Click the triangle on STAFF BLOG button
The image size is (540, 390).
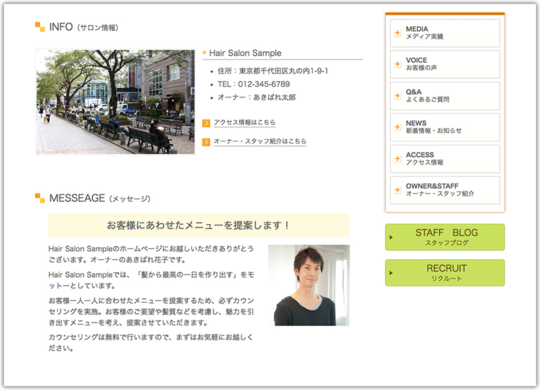point(391,237)
